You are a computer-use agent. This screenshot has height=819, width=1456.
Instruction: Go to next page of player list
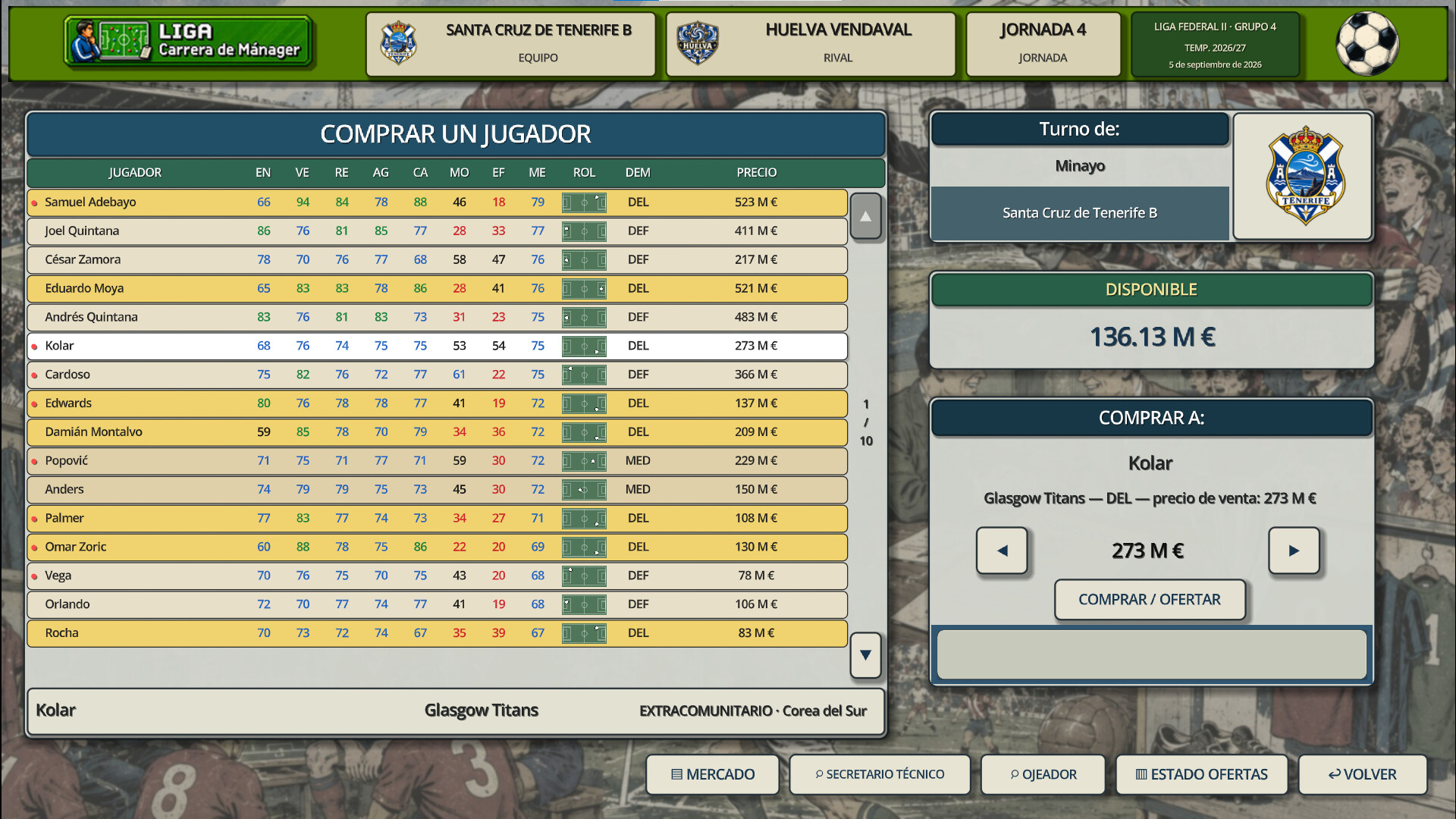pyautogui.click(x=865, y=655)
